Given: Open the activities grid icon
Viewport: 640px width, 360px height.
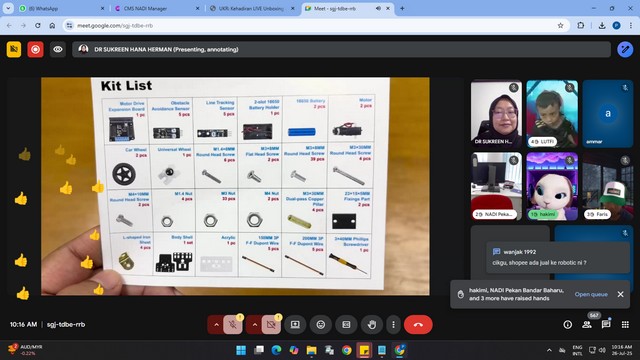Looking at the screenshot, I should [x=625, y=324].
